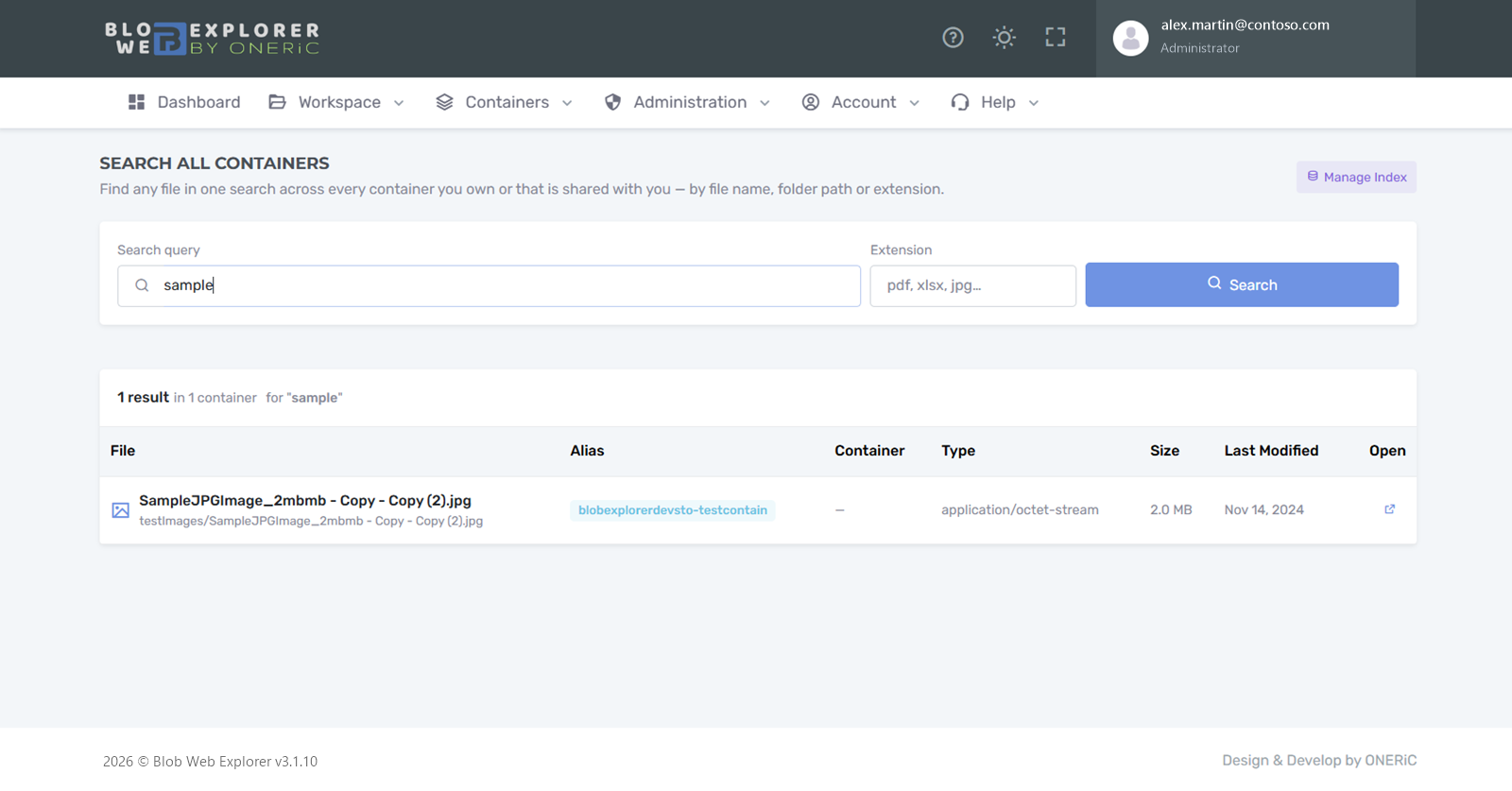Click alex.martin@contoso.com account name
The width and height of the screenshot is (1512, 791).
coord(1246,26)
